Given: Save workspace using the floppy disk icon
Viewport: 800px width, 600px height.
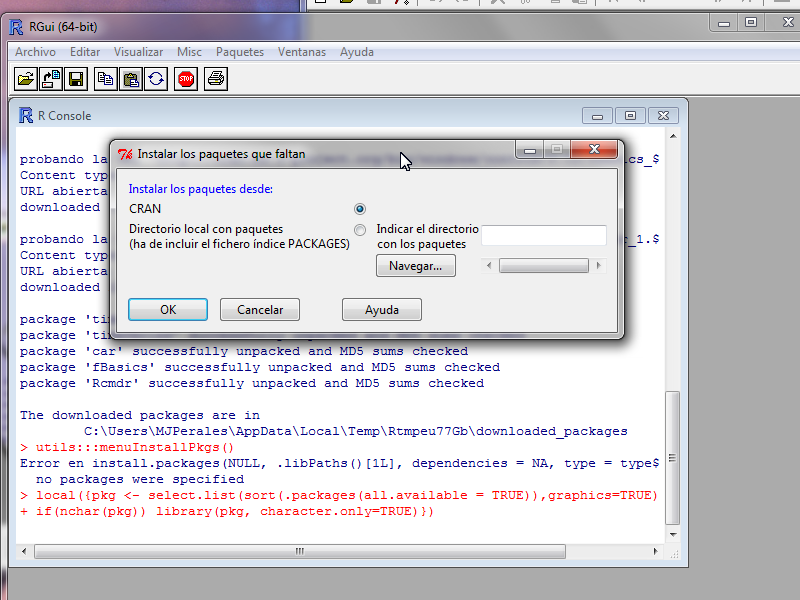Looking at the screenshot, I should click(x=76, y=79).
